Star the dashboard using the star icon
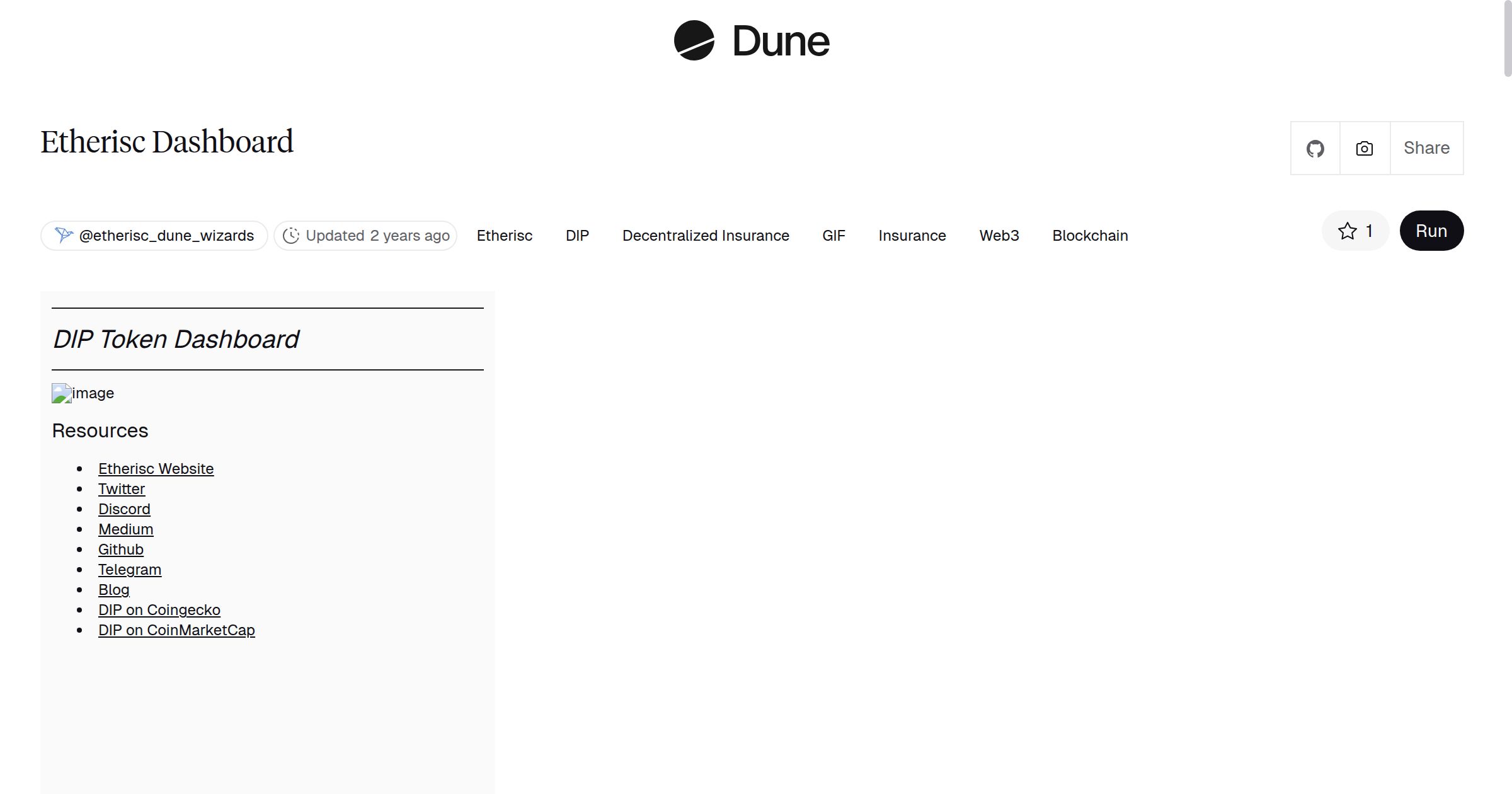1512x794 pixels. (1347, 231)
